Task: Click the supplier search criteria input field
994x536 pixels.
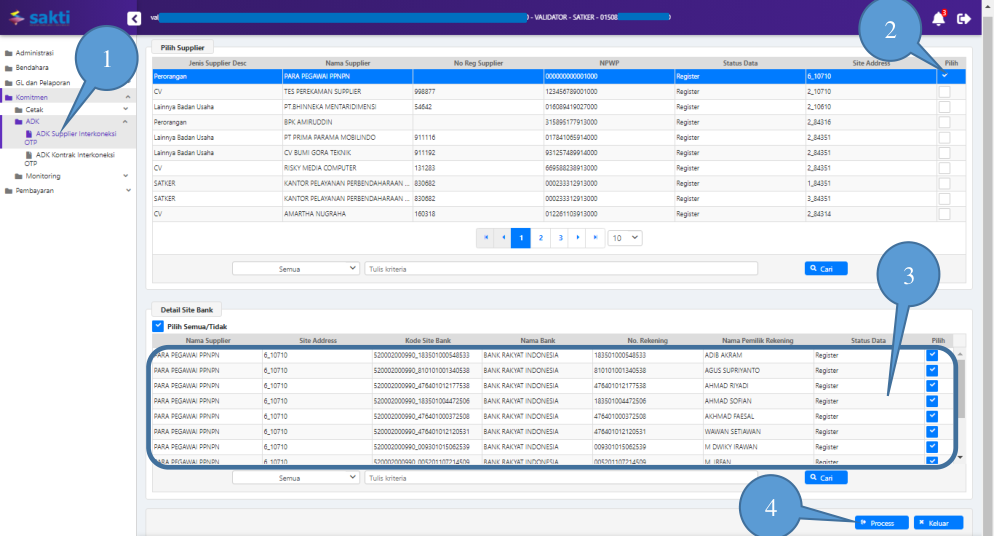Action: pos(560,268)
